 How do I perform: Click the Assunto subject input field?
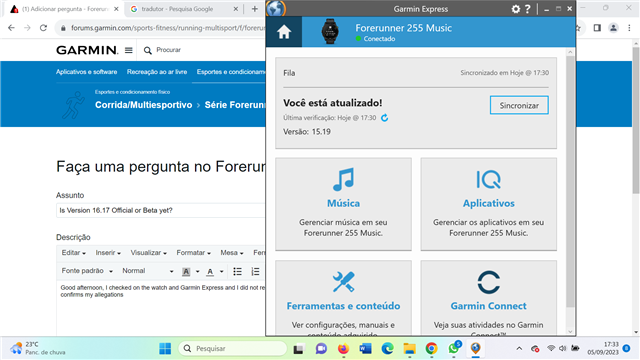pyautogui.click(x=161, y=210)
